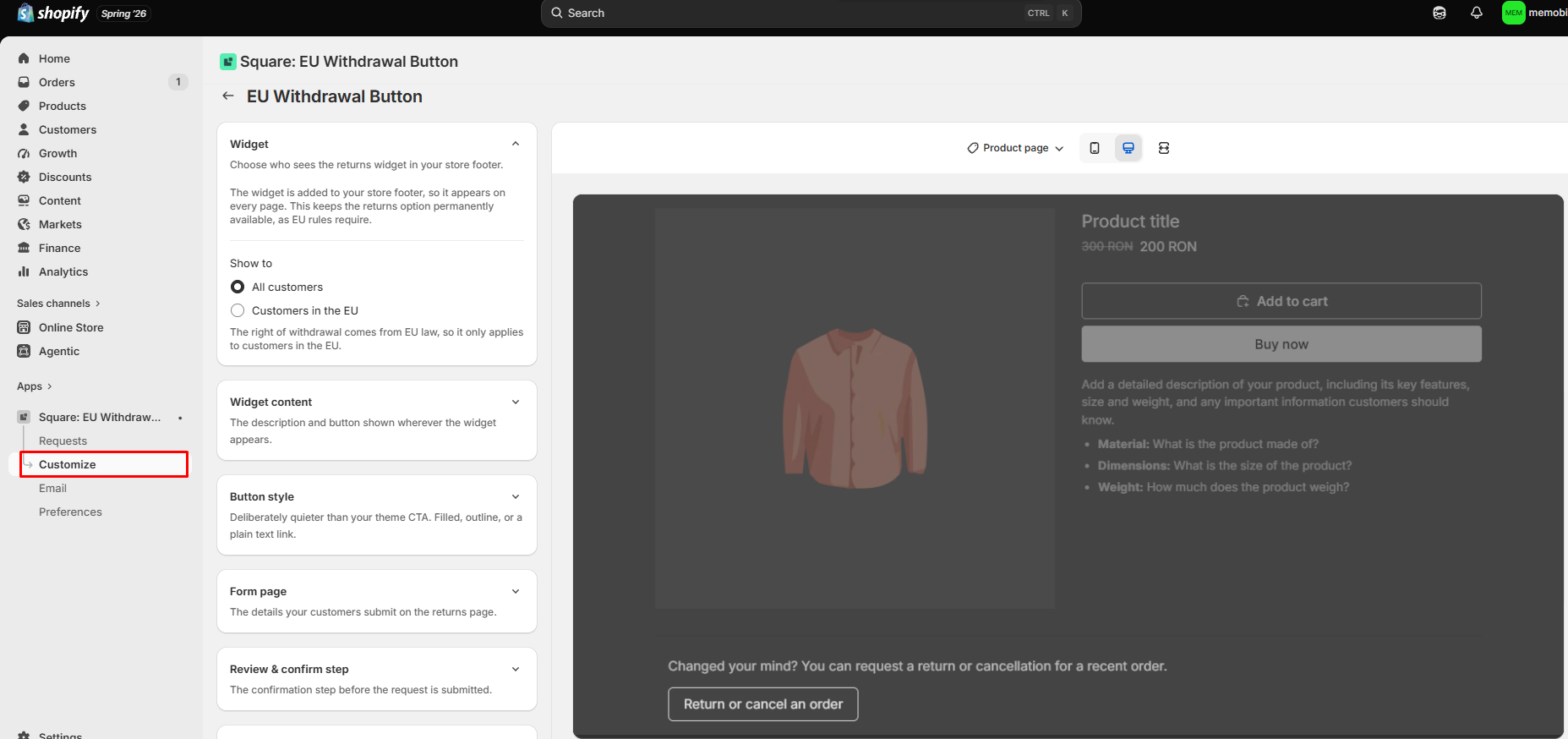
Task: Click the Finance bank icon
Action: pyautogui.click(x=24, y=248)
